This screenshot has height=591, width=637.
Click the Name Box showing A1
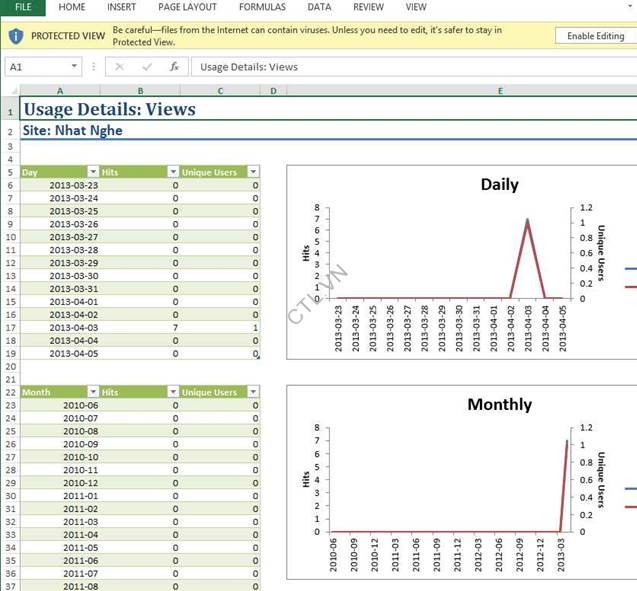38,67
